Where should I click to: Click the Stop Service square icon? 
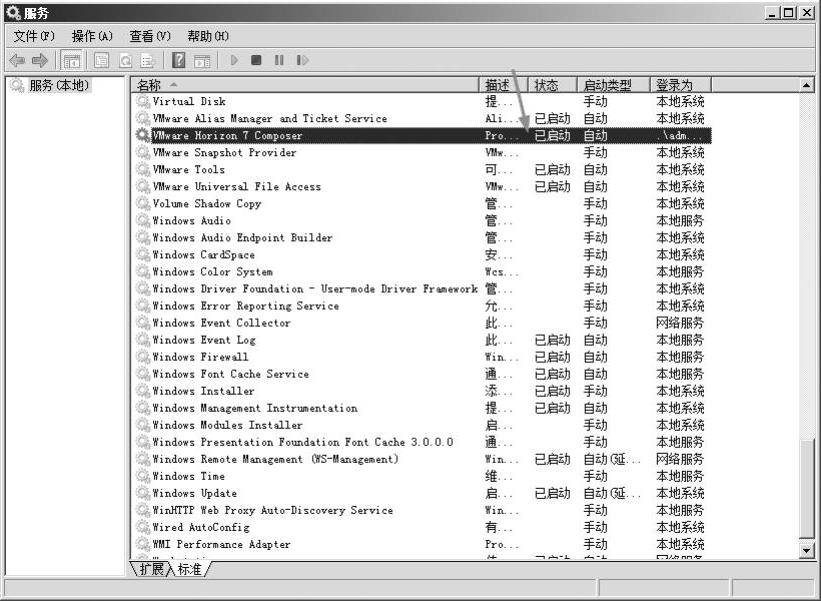[x=256, y=60]
